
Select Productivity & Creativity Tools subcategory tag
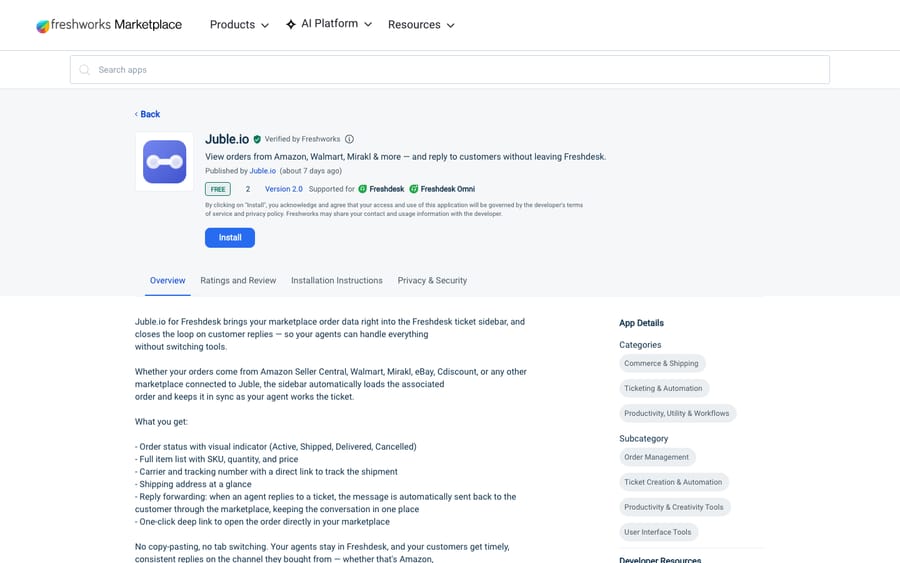tap(674, 507)
